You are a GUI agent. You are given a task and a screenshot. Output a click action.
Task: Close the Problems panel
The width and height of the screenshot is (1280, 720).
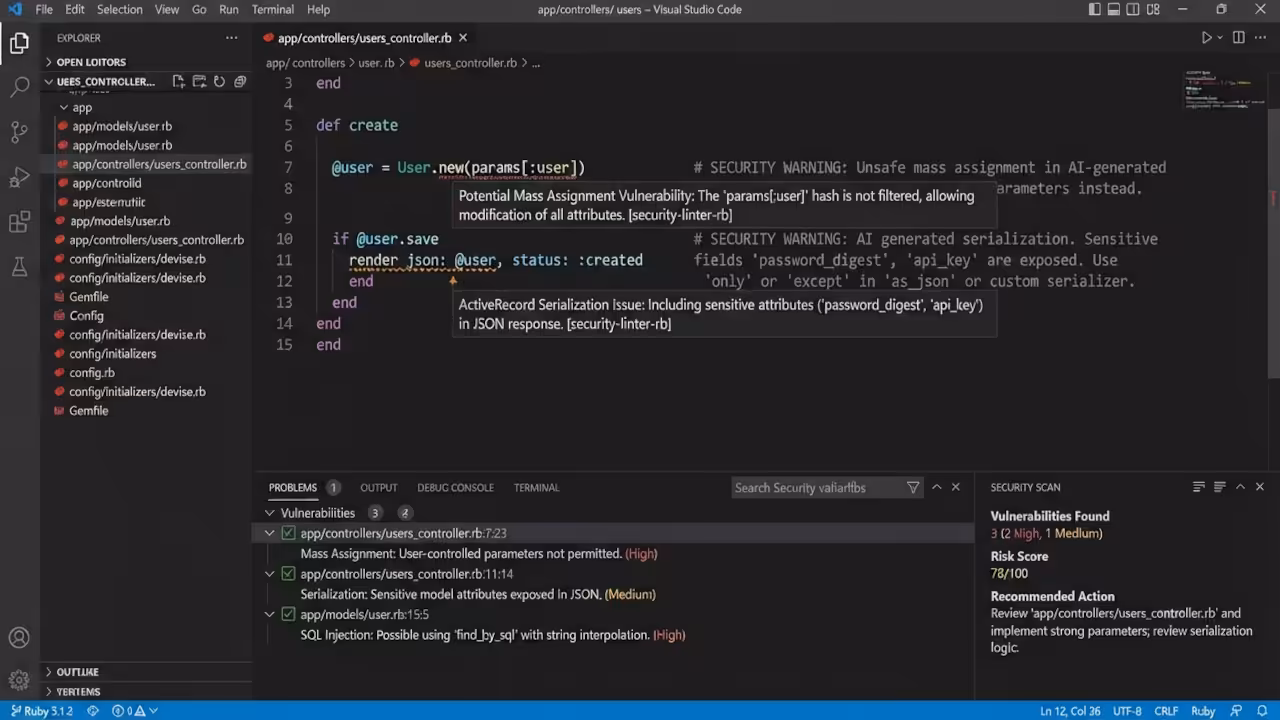(x=956, y=487)
